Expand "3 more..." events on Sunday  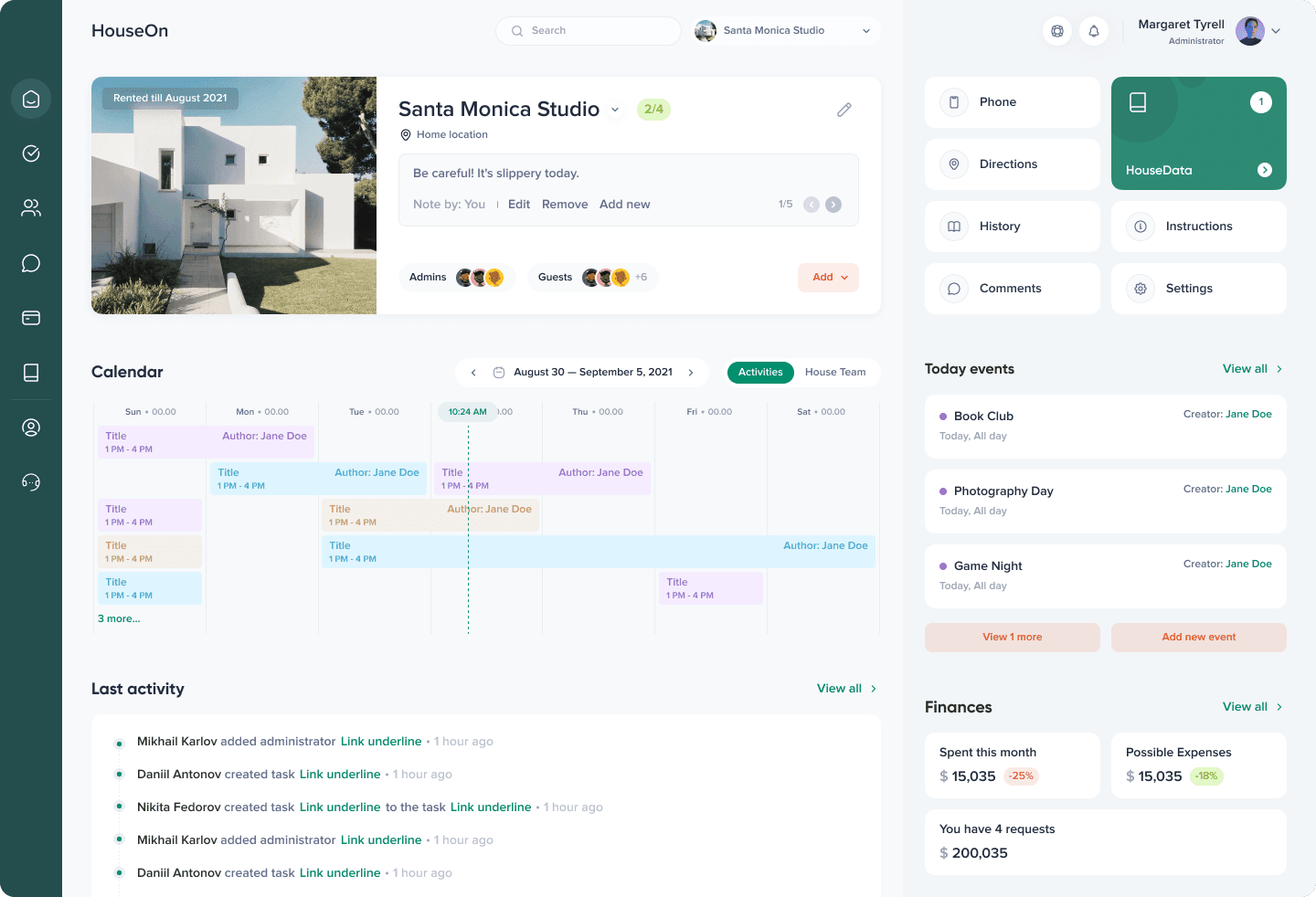click(119, 619)
